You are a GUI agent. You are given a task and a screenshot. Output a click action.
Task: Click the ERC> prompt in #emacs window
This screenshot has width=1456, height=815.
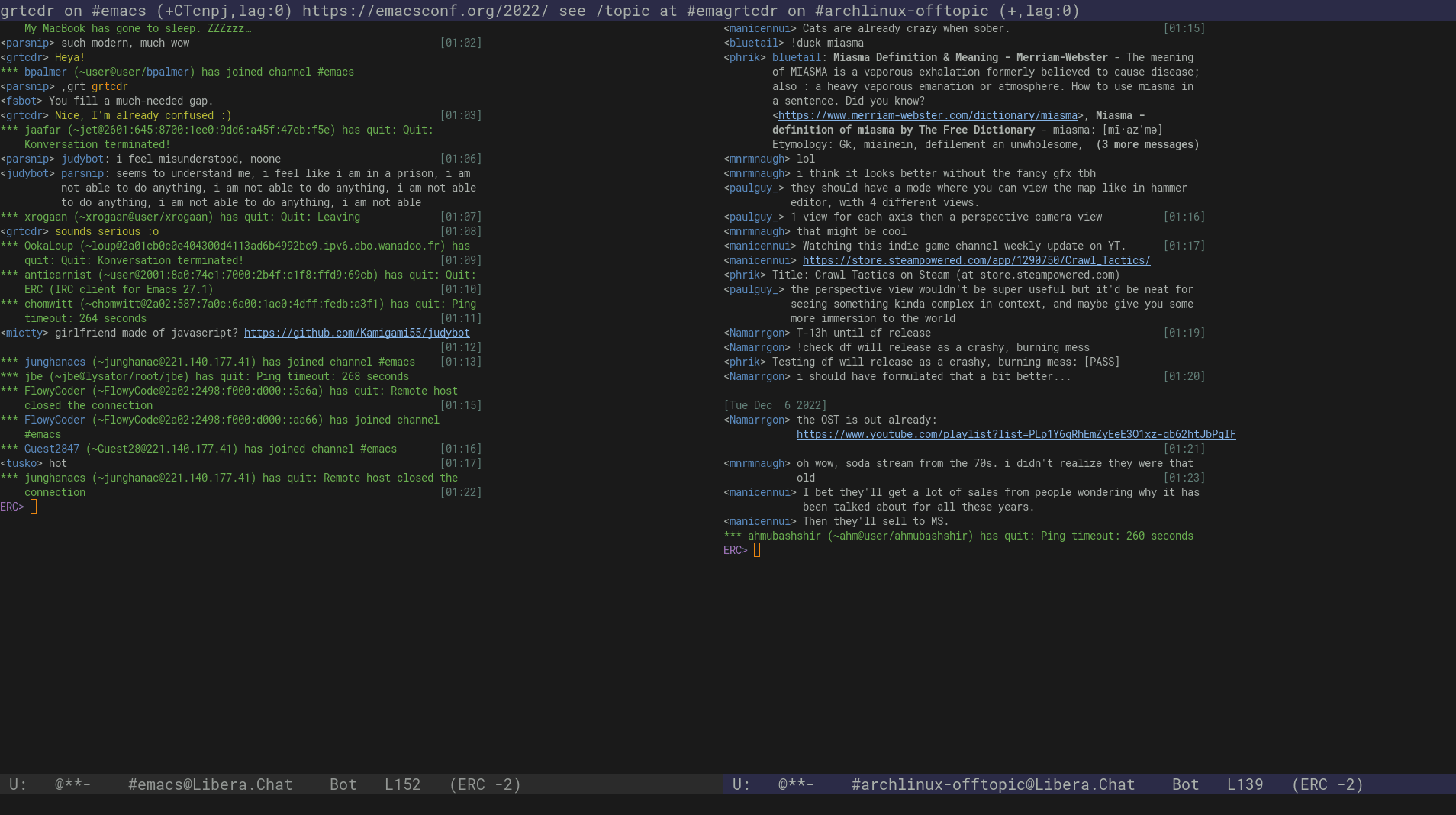pos(12,507)
